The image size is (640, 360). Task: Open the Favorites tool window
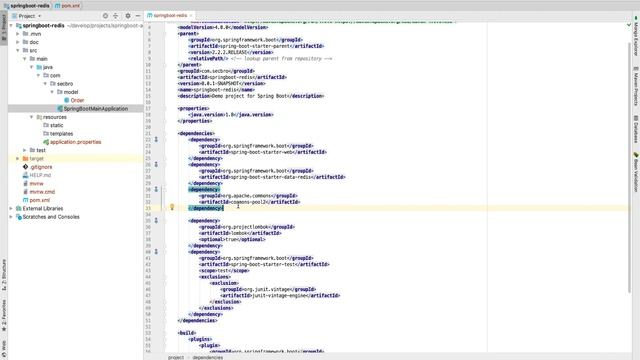pyautogui.click(x=4, y=315)
